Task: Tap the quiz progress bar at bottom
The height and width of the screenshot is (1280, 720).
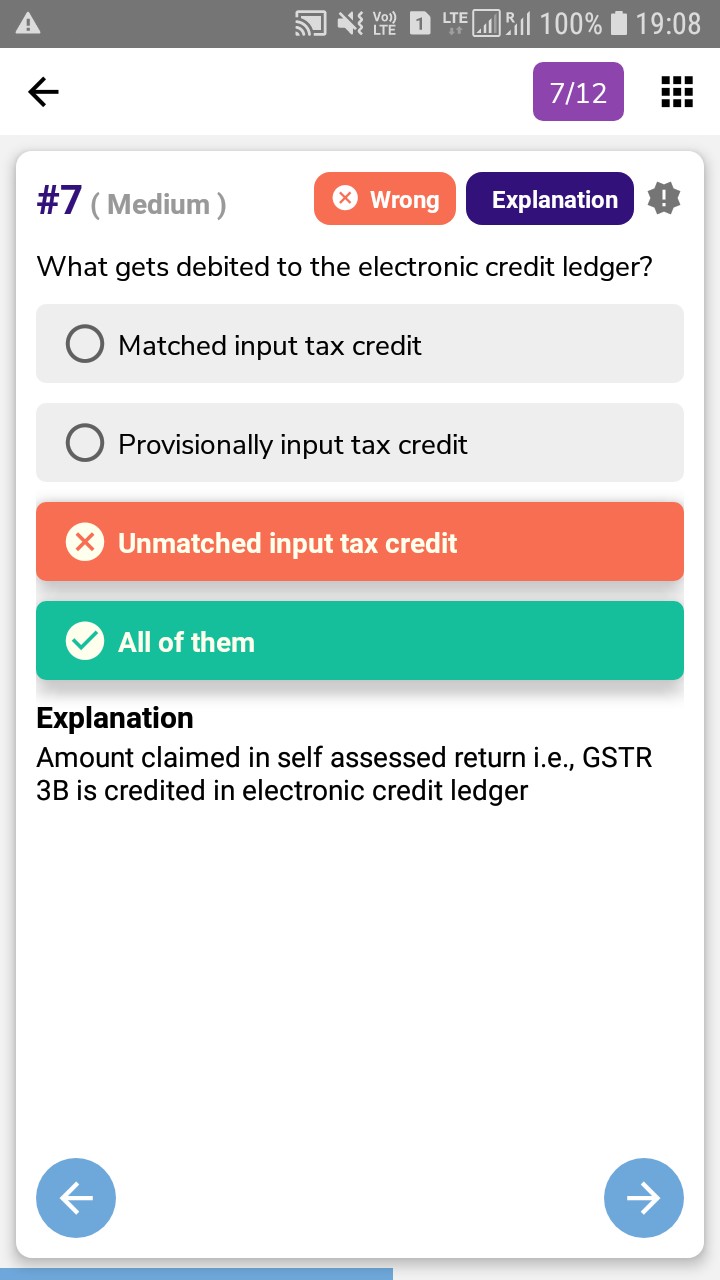Action: click(196, 1274)
